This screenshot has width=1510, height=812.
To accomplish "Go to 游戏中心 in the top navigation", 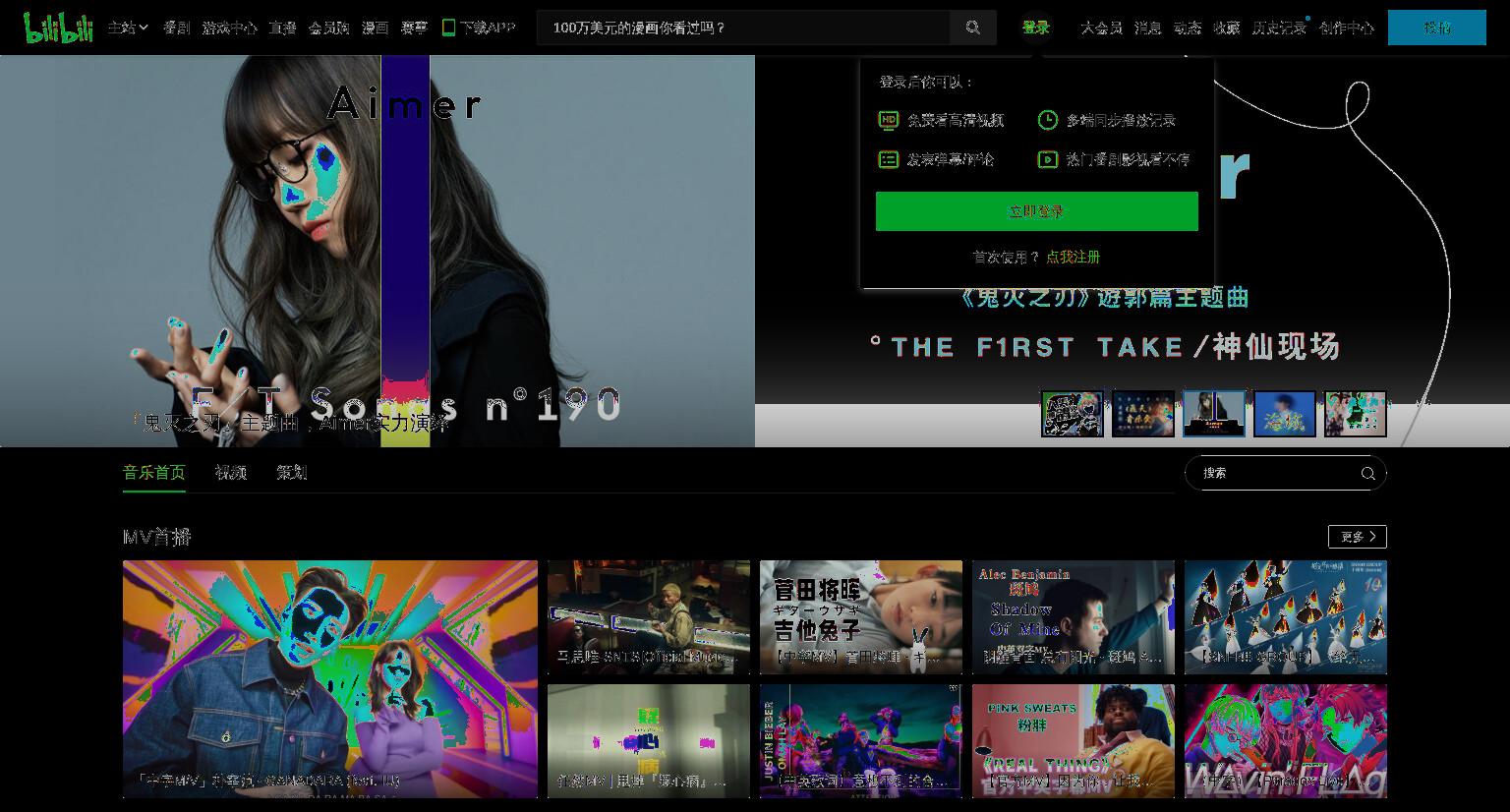I will [x=229, y=28].
